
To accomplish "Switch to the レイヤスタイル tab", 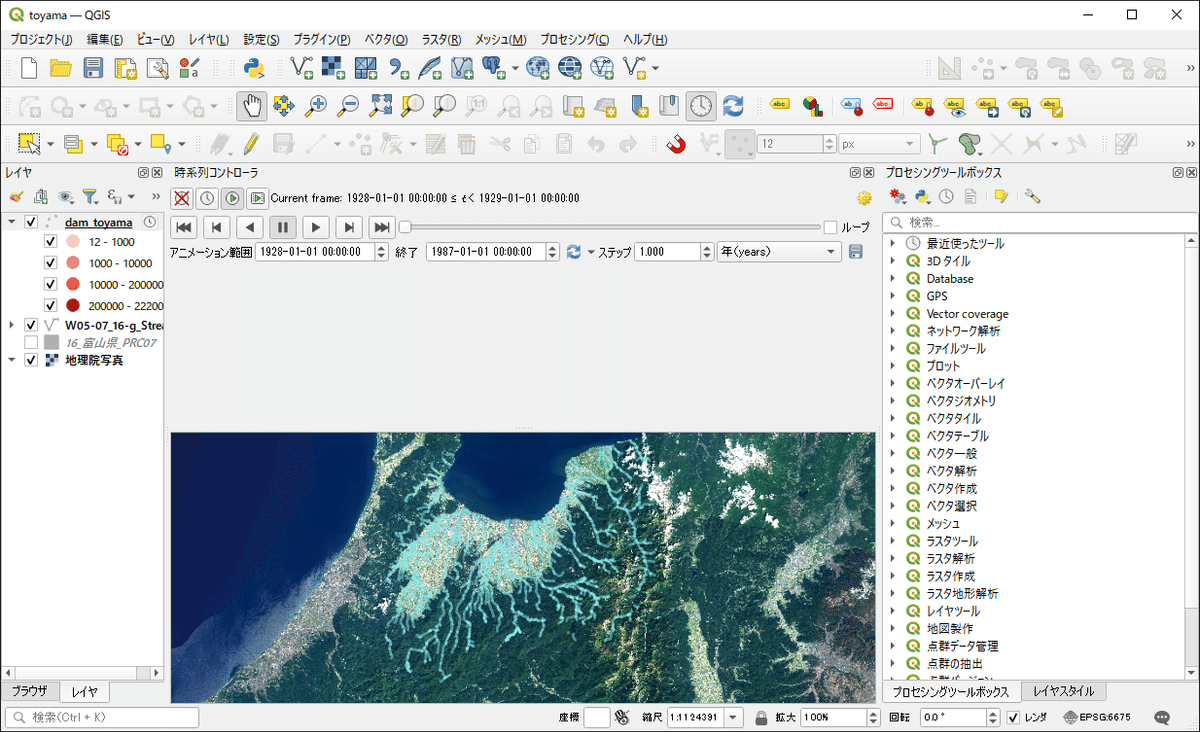I will 1063,691.
